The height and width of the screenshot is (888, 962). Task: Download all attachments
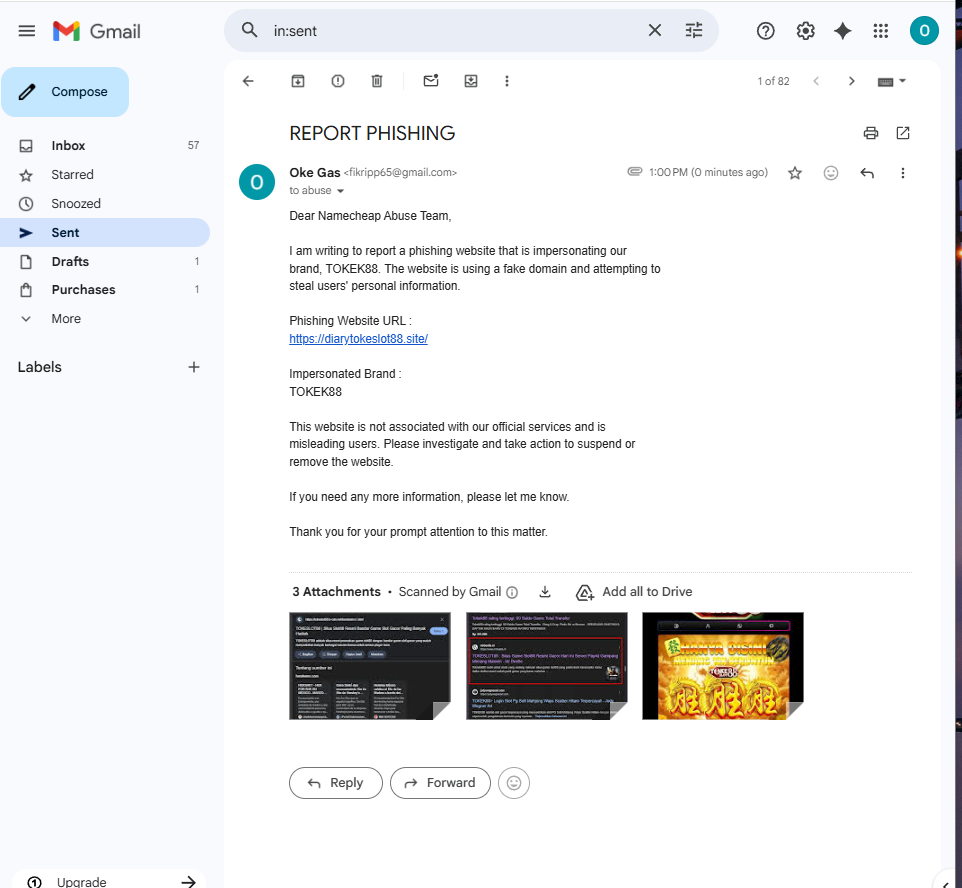[x=545, y=592]
